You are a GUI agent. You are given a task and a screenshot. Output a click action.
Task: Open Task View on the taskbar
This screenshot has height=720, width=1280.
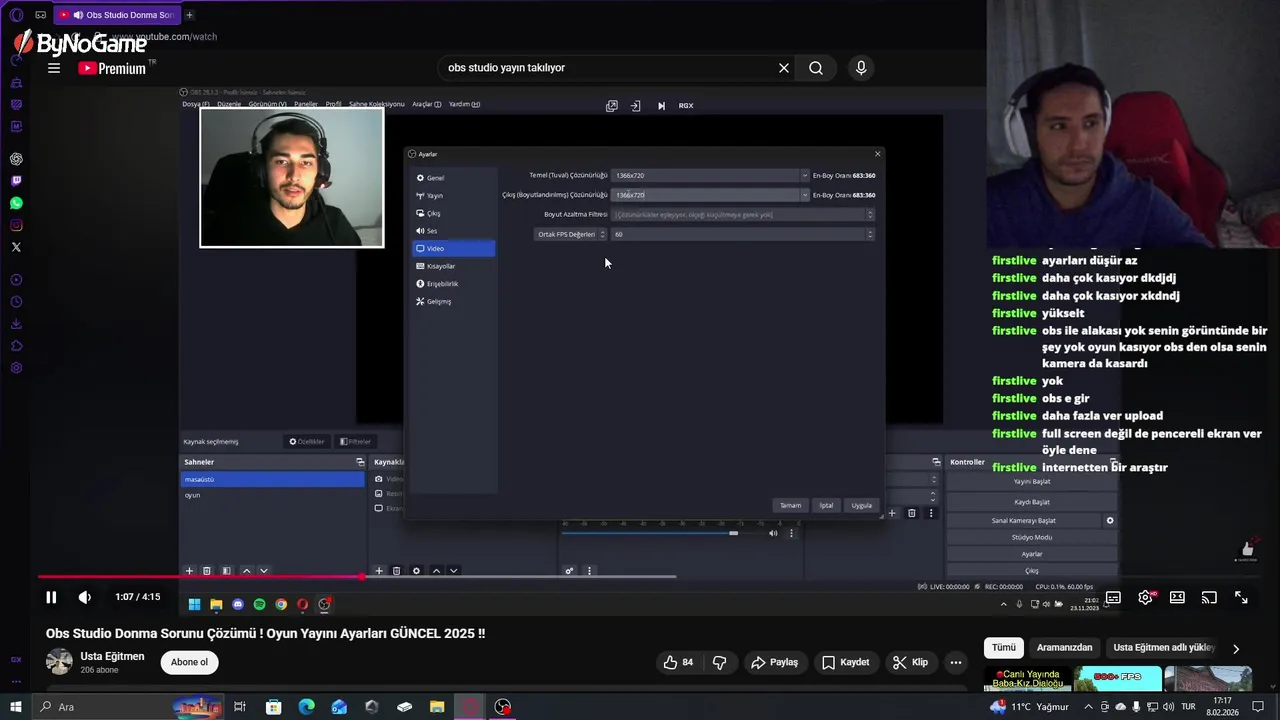pos(240,707)
